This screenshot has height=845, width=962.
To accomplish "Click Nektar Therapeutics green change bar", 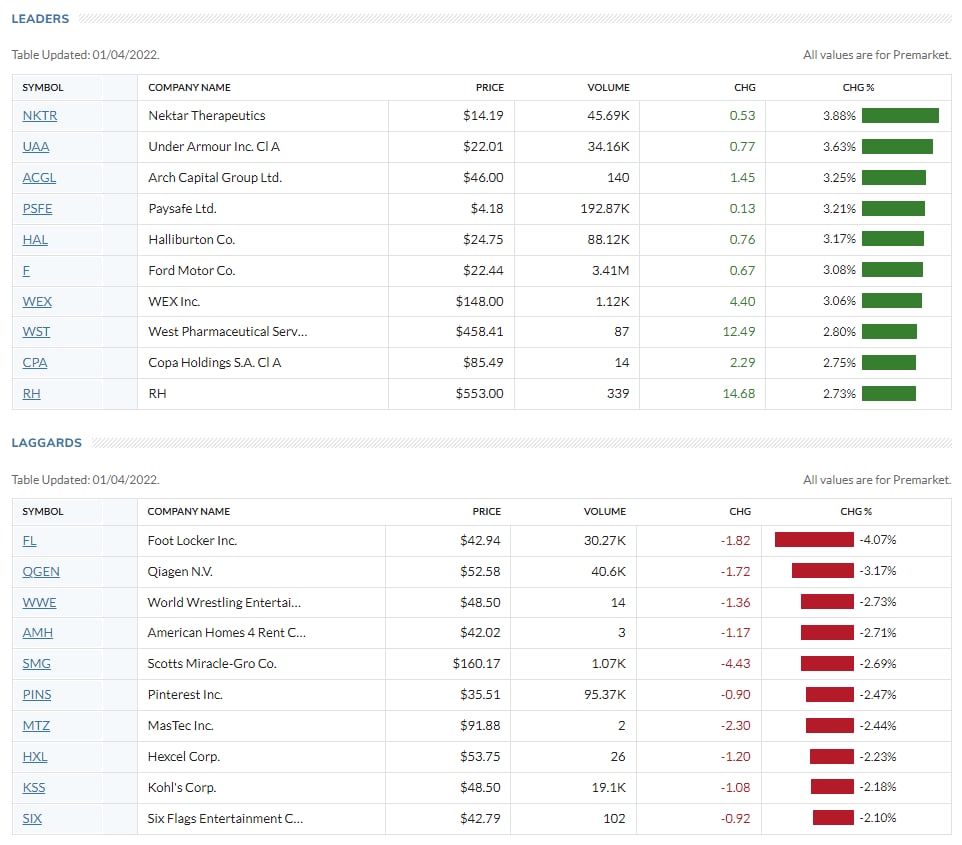I will tap(900, 116).
